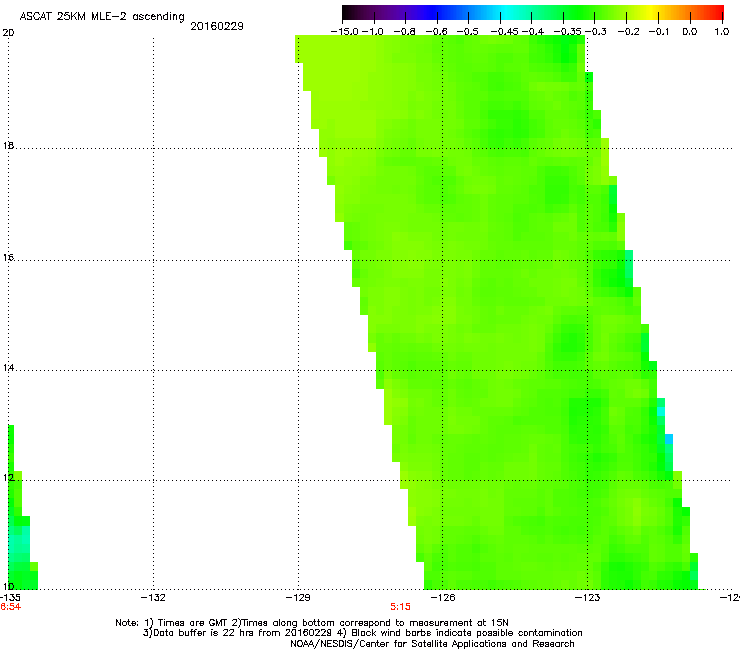Click the note line "Data buffer is 22 hrs"
The width and height of the screenshot is (740, 650).
tap(362, 633)
